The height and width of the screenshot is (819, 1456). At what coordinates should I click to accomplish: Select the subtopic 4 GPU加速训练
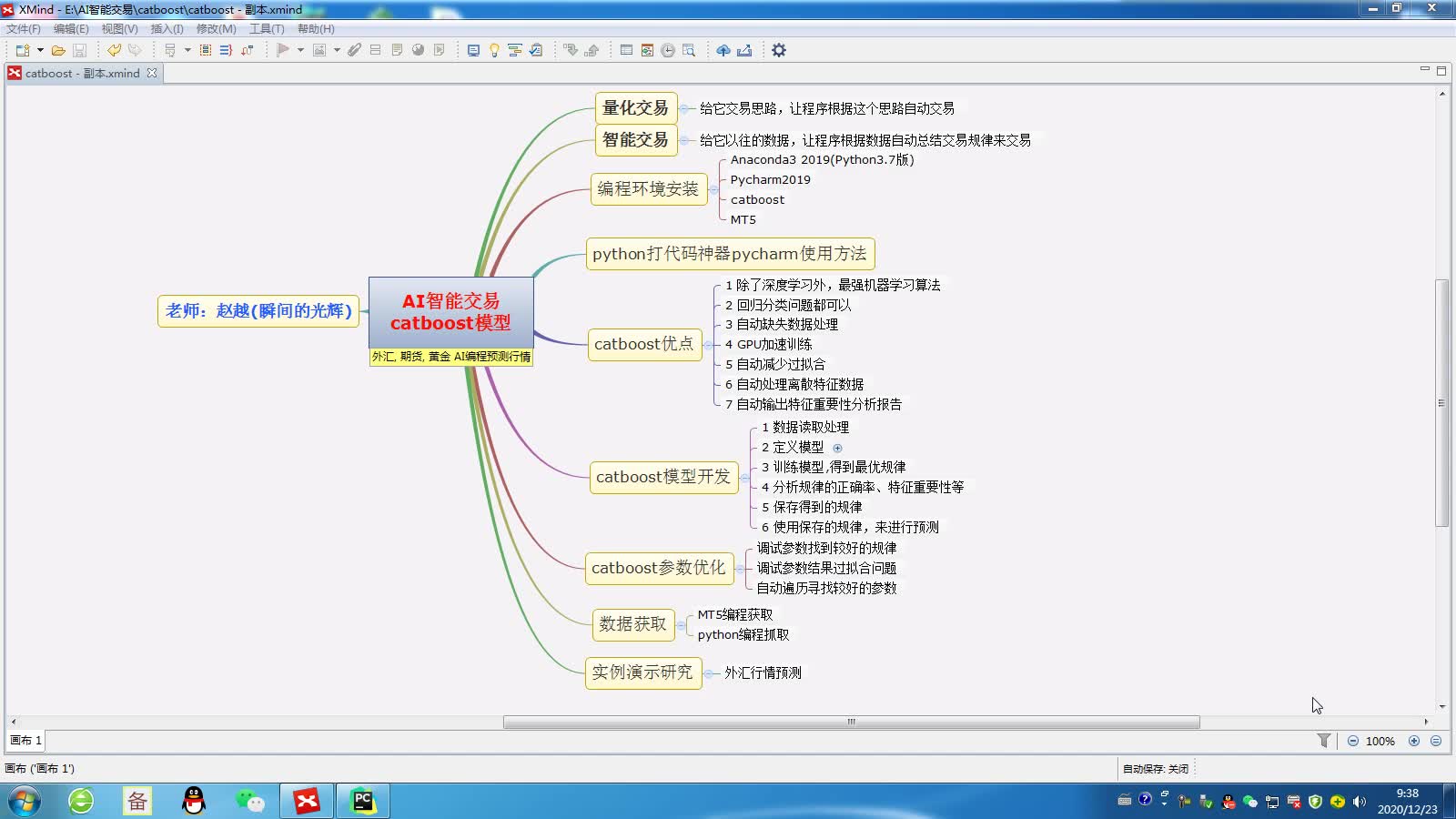(769, 344)
